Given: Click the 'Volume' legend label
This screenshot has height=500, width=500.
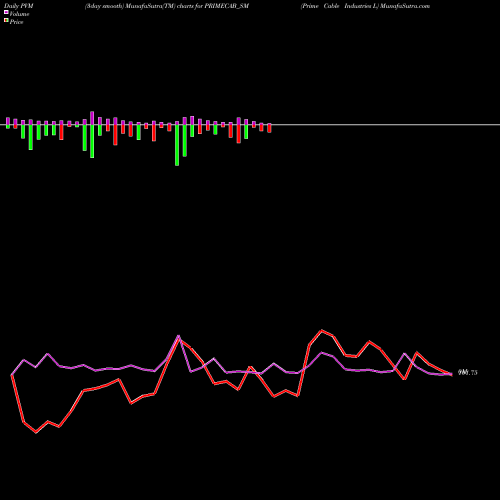Looking at the screenshot, I should tap(19, 14).
